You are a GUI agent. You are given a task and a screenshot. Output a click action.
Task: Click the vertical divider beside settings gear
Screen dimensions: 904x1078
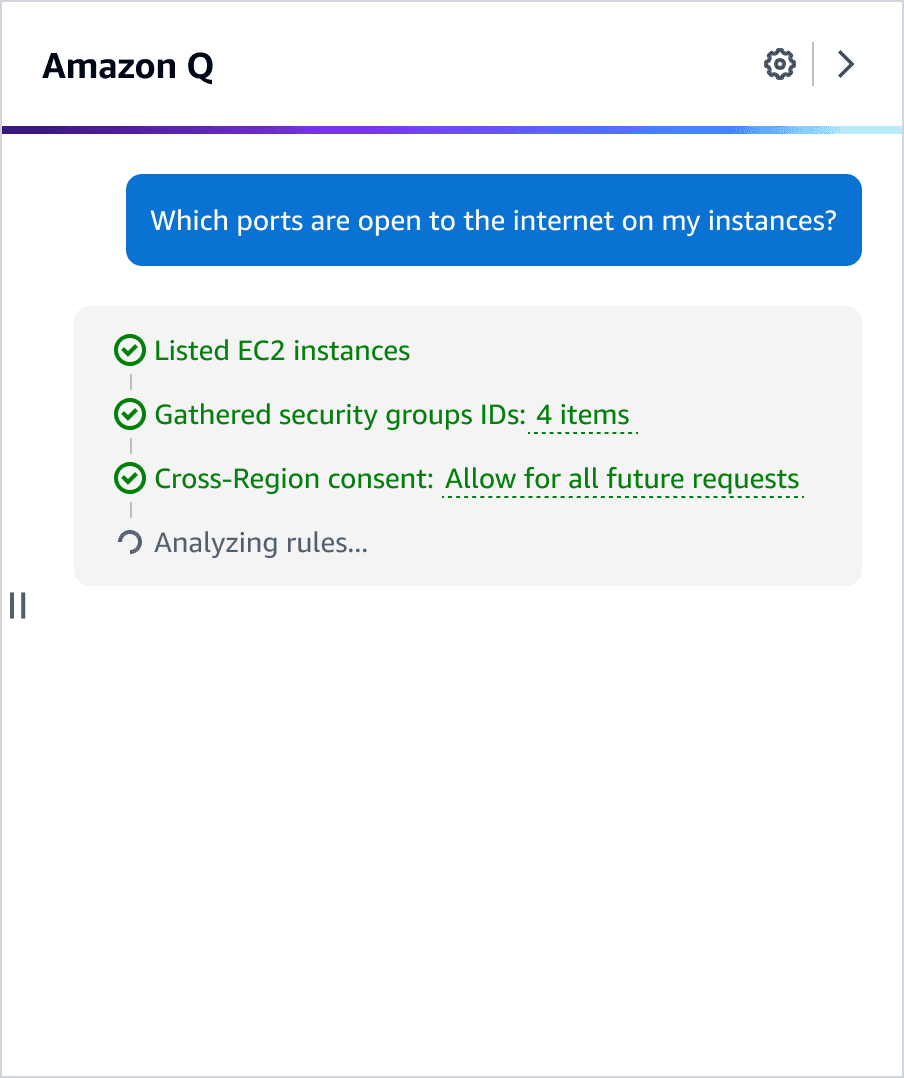pos(813,64)
